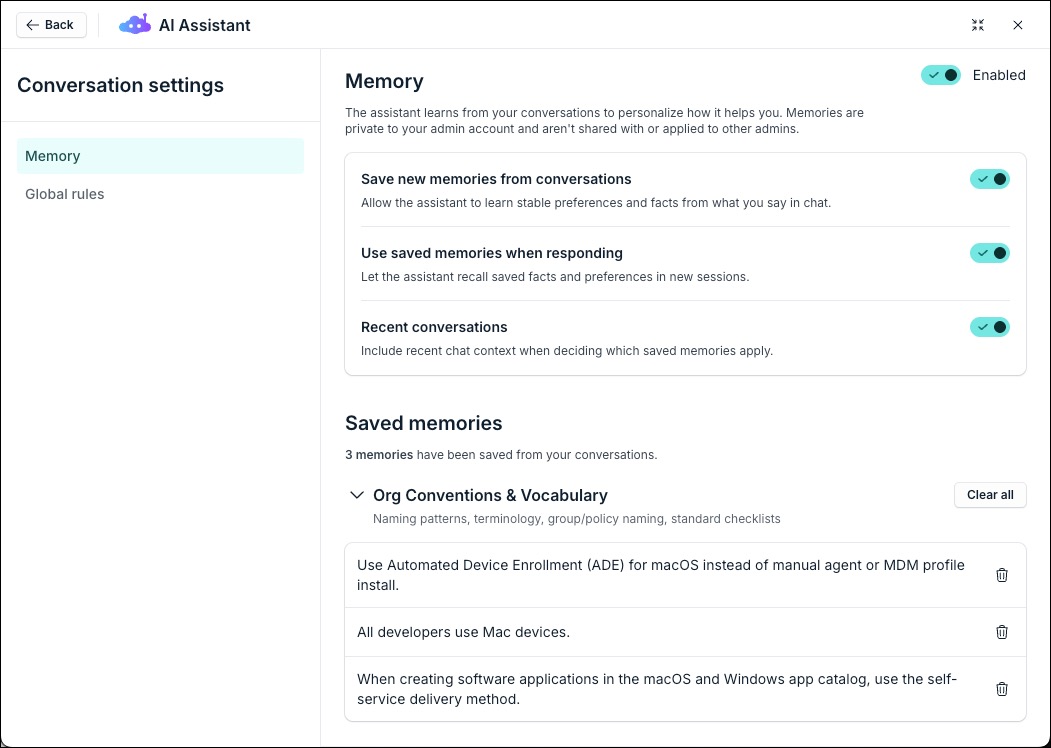Click the 'Use saved memories when responding' label

tap(492, 253)
